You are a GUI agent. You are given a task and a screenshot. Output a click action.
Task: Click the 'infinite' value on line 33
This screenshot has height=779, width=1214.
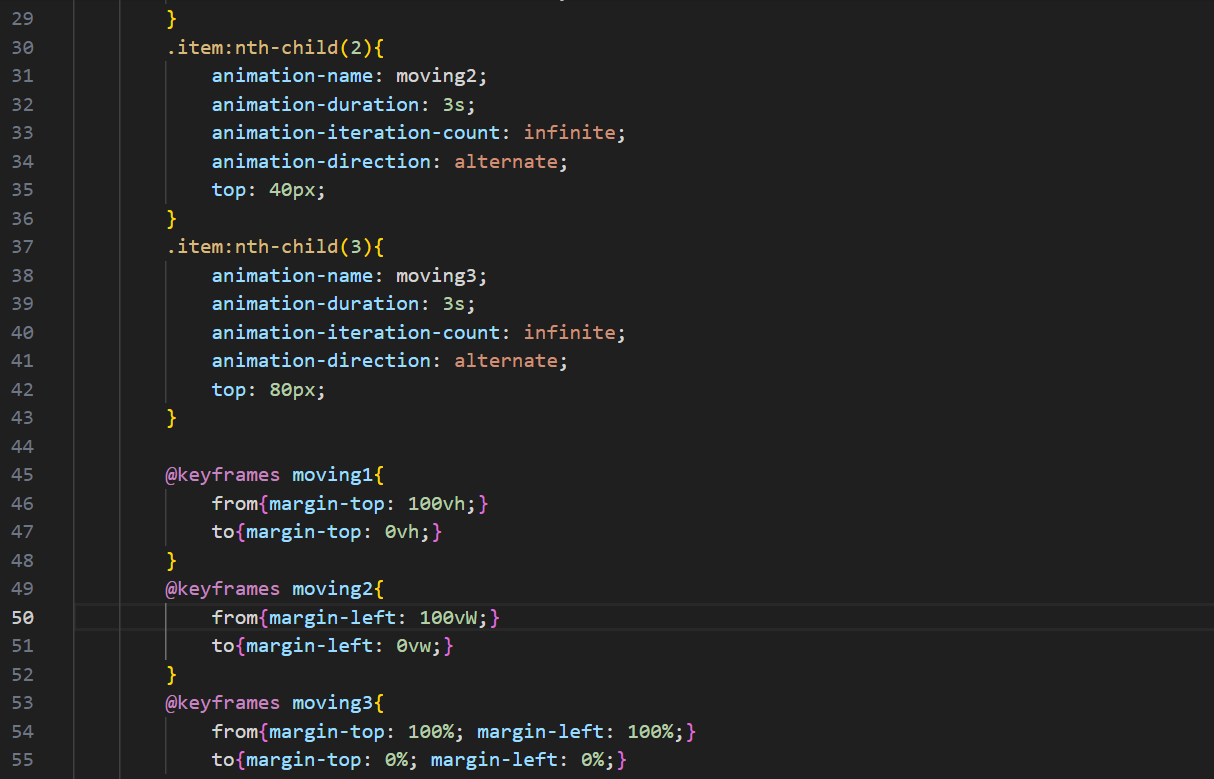click(569, 133)
